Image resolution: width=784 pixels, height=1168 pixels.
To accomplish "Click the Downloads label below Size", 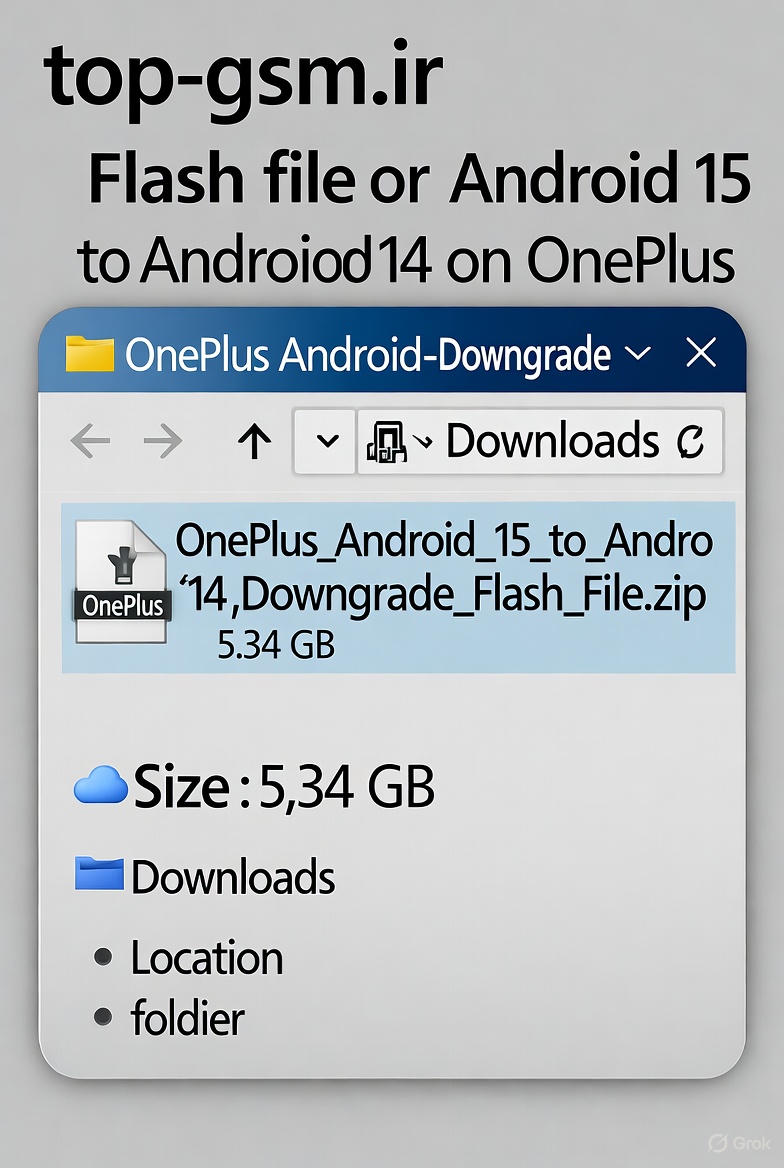I will (x=233, y=877).
